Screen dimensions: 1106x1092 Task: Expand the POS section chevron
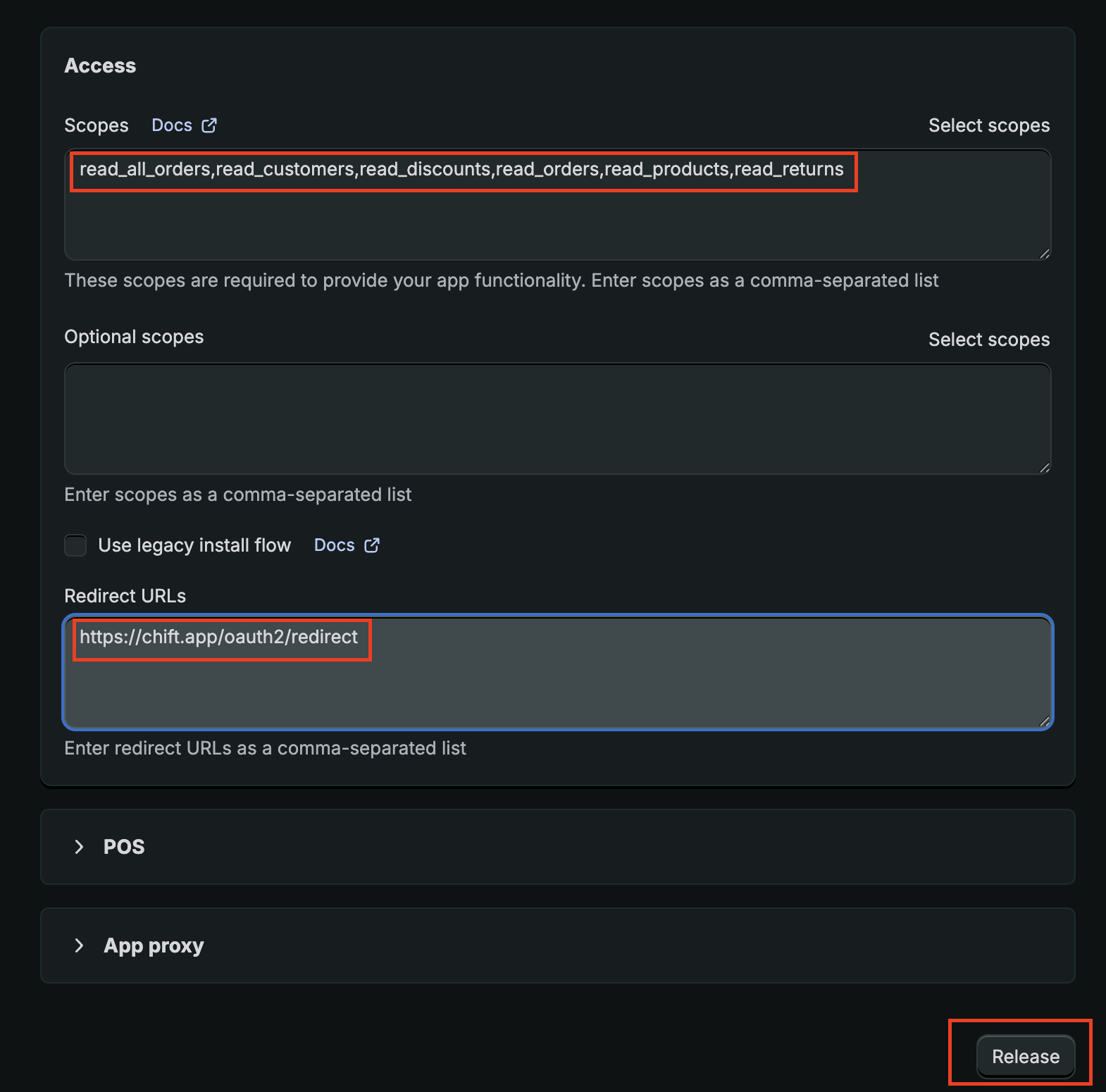79,847
